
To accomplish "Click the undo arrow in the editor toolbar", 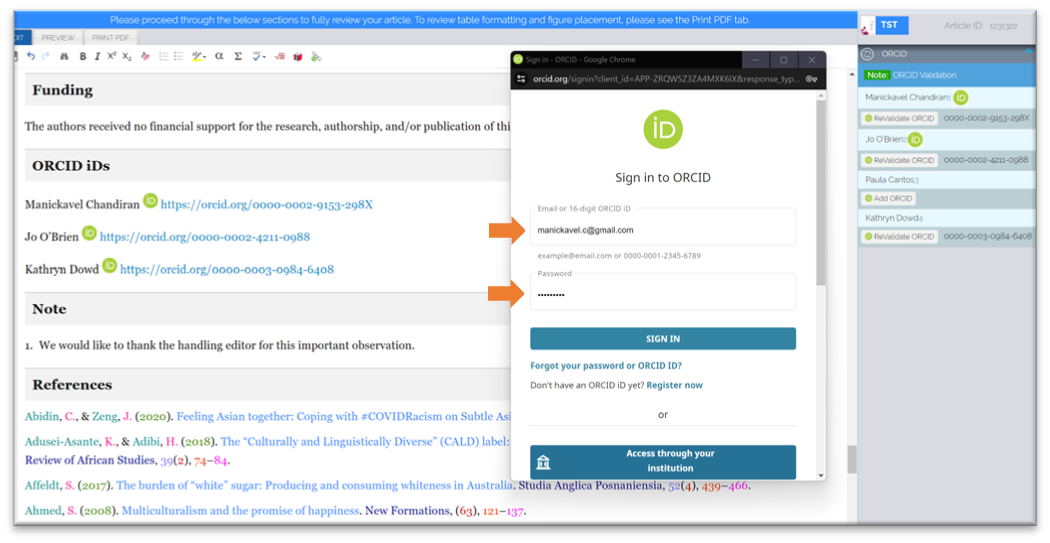I will (31, 57).
